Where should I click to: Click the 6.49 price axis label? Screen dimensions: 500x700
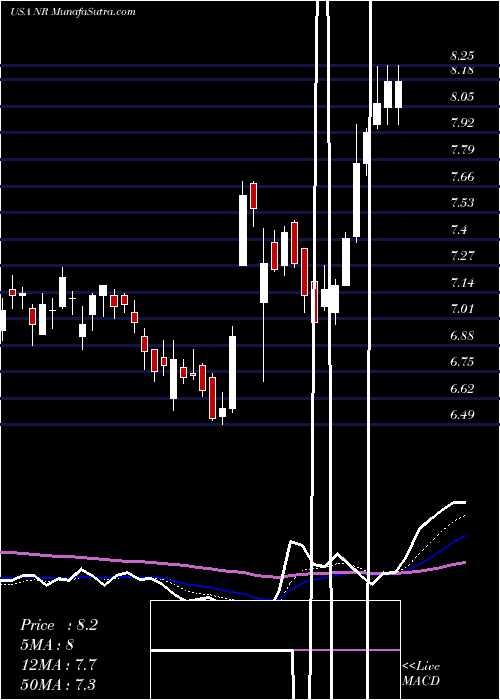click(x=462, y=415)
